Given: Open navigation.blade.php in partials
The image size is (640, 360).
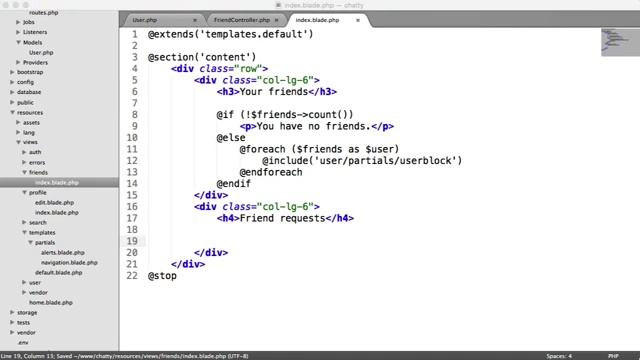Looking at the screenshot, I should tap(69, 262).
